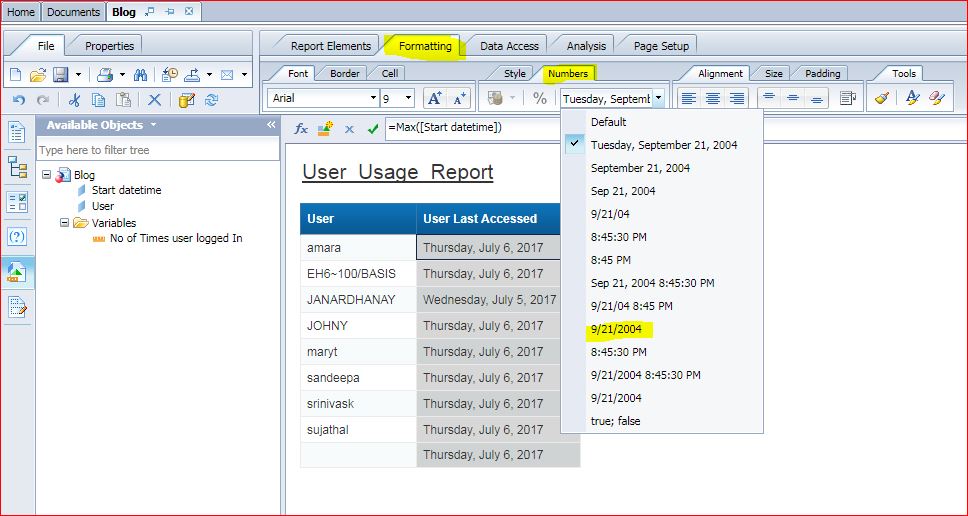Image resolution: width=968 pixels, height=516 pixels.
Task: Open the font size 9 dropdown
Action: pyautogui.click(x=409, y=98)
